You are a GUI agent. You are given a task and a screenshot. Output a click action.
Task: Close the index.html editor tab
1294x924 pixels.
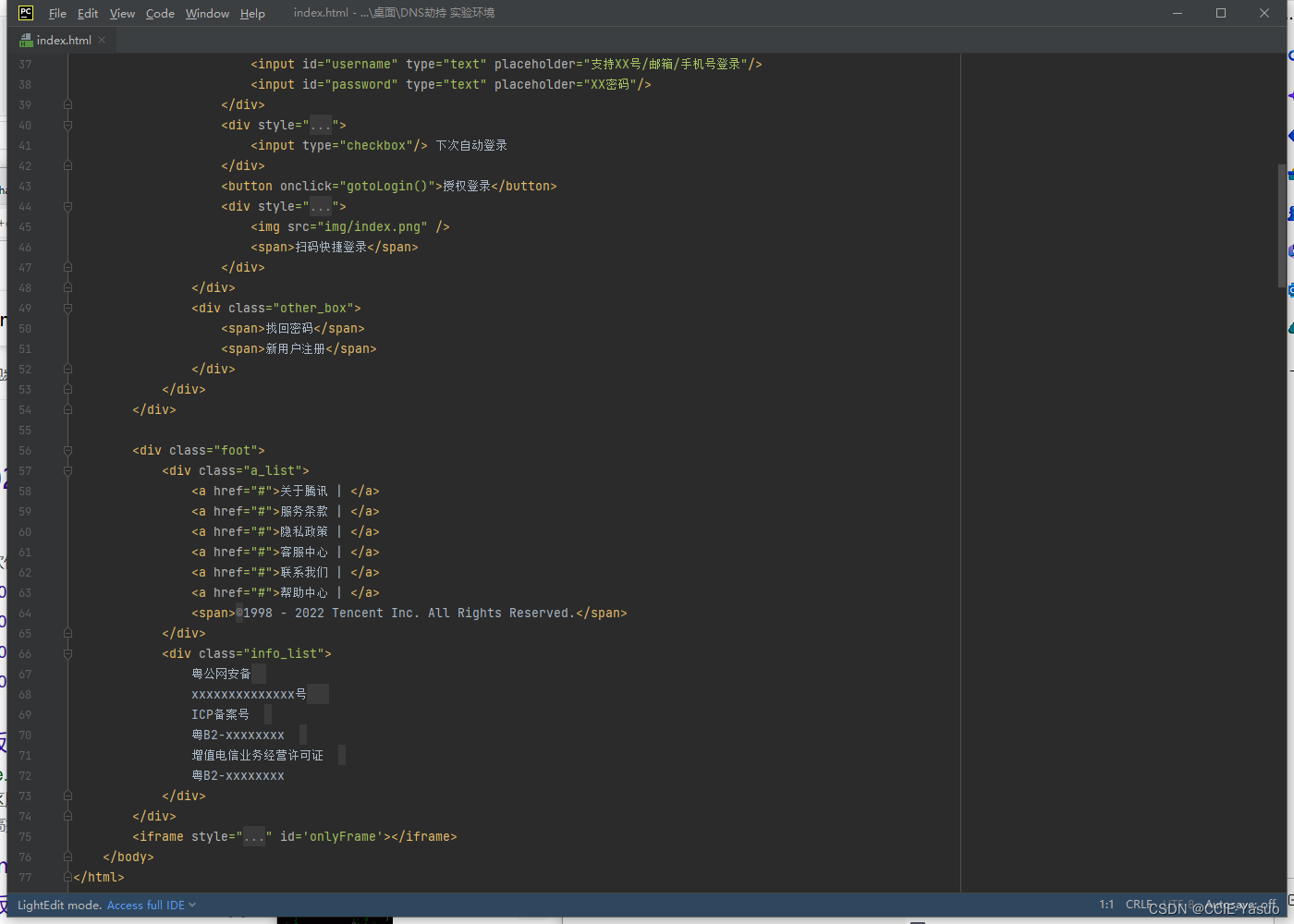(102, 40)
